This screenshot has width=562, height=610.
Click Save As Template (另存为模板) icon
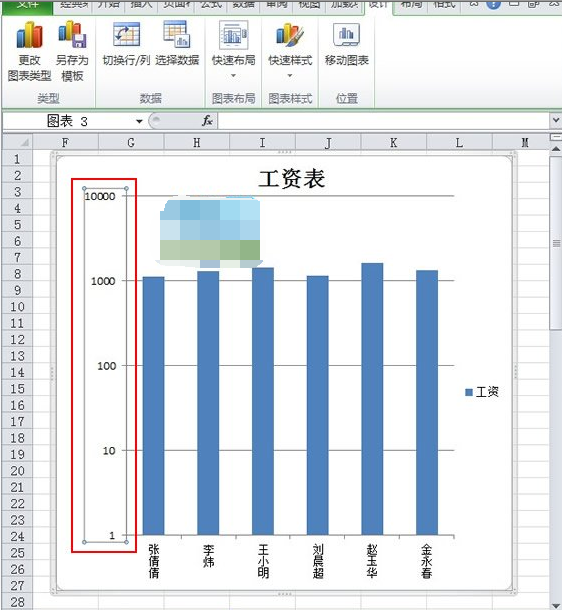72,51
